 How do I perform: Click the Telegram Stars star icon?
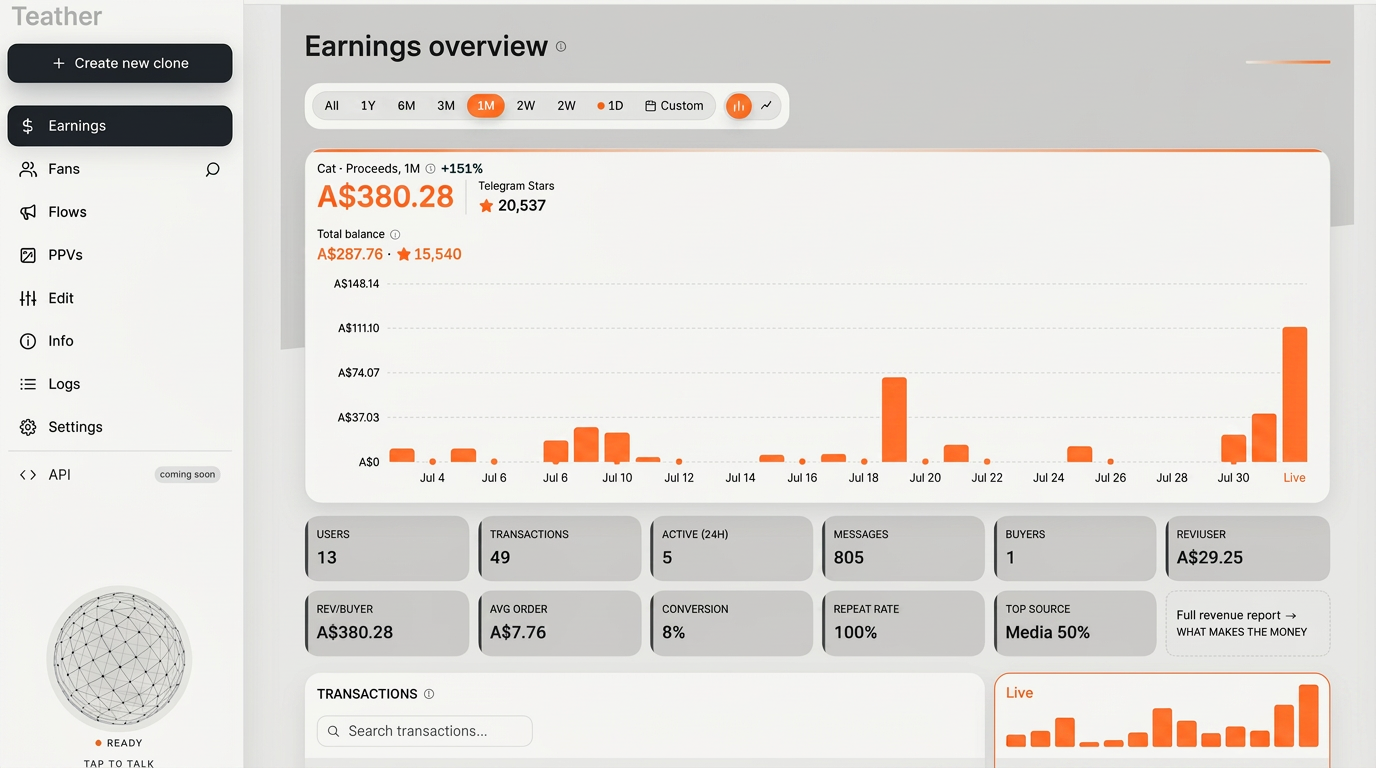coord(486,206)
